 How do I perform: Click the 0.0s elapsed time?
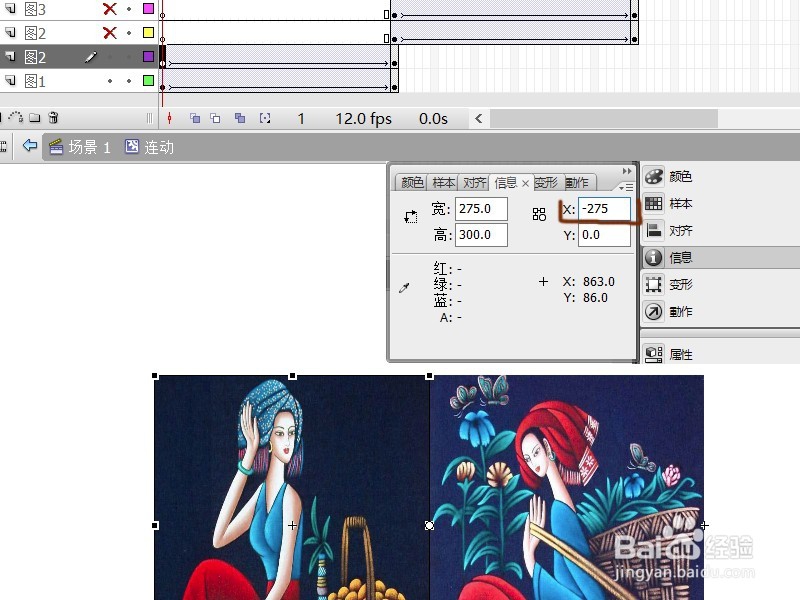(433, 119)
